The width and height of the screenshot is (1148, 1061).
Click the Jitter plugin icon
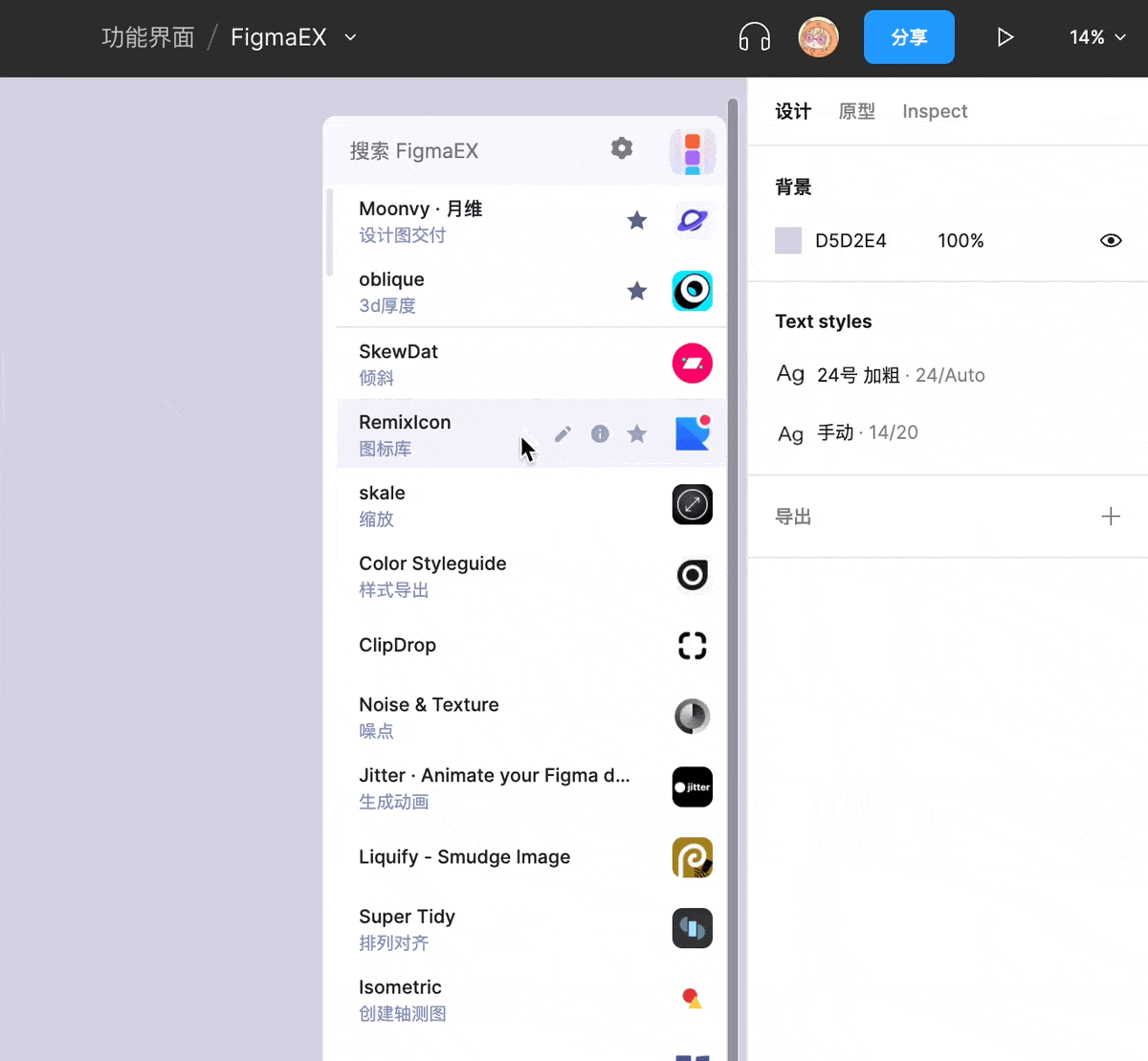(693, 787)
